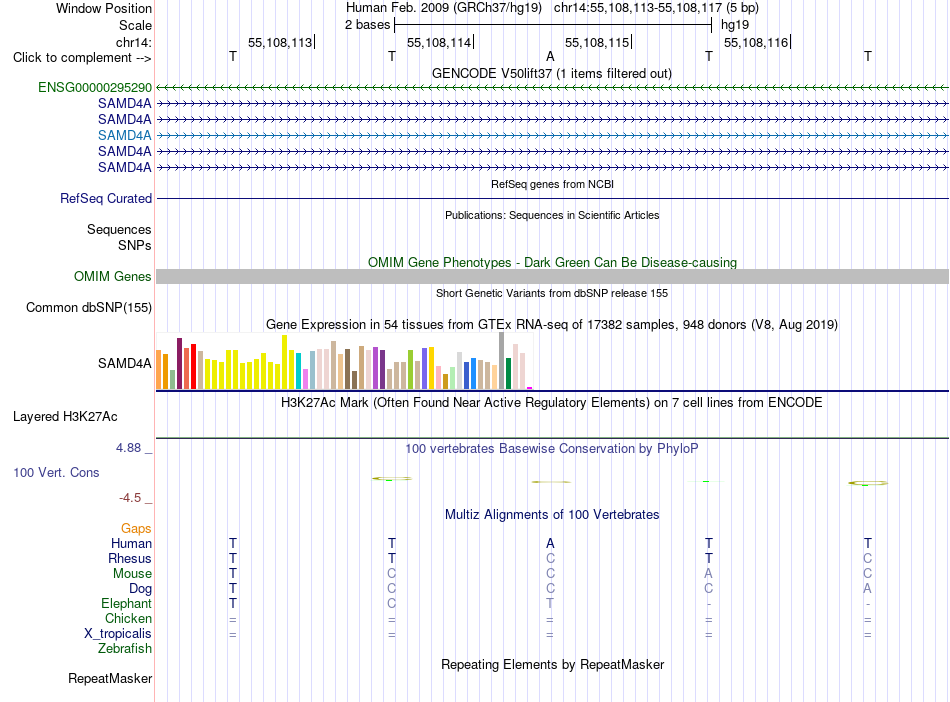Select the OMIM Genes track label
Screen dimensions: 950x702
[x=113, y=277]
